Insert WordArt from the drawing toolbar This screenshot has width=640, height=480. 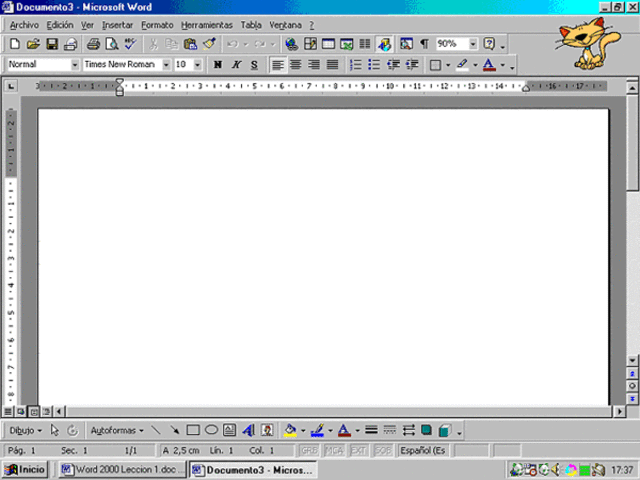(248, 430)
